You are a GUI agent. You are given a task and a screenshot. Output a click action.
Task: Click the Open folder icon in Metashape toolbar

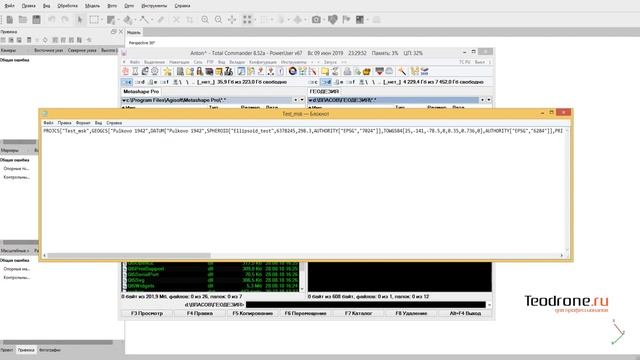[x=23, y=20]
